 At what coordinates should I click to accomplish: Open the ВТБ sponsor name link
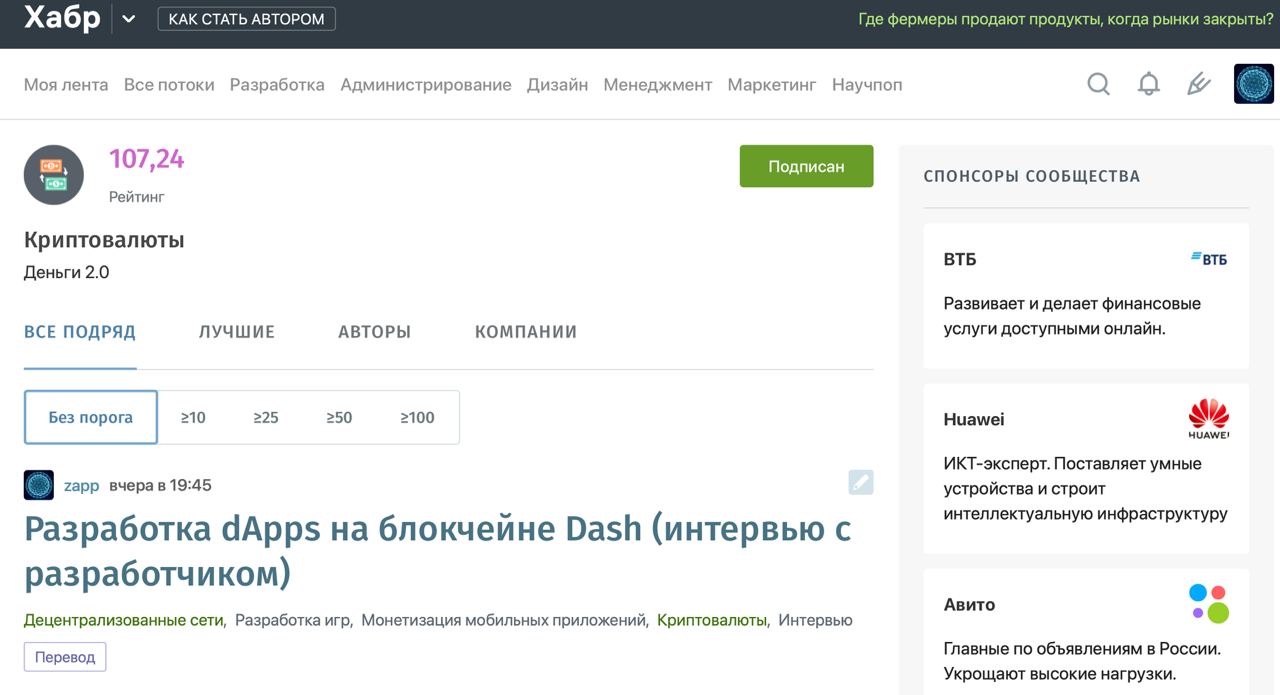[x=960, y=259]
